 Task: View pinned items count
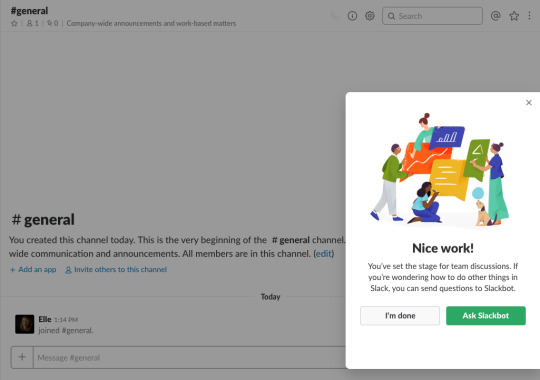pos(52,23)
